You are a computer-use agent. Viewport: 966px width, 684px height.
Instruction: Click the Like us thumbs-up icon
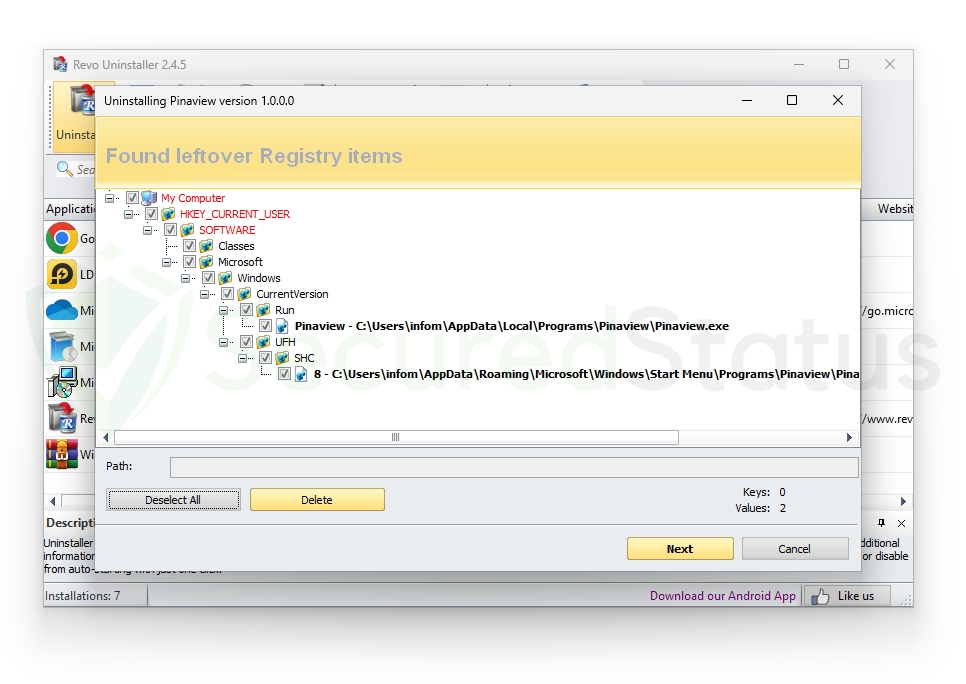[820, 596]
